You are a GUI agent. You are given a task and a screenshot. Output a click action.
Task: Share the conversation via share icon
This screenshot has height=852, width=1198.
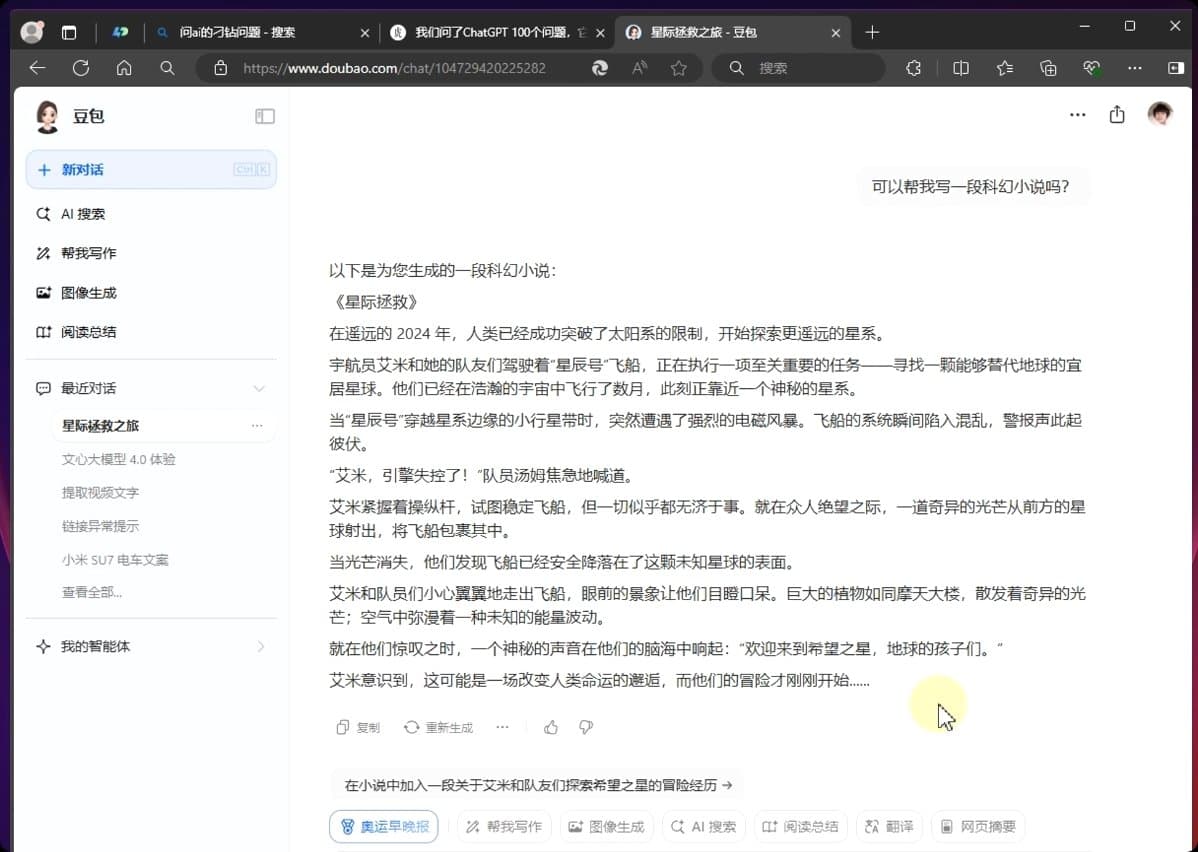point(1117,115)
